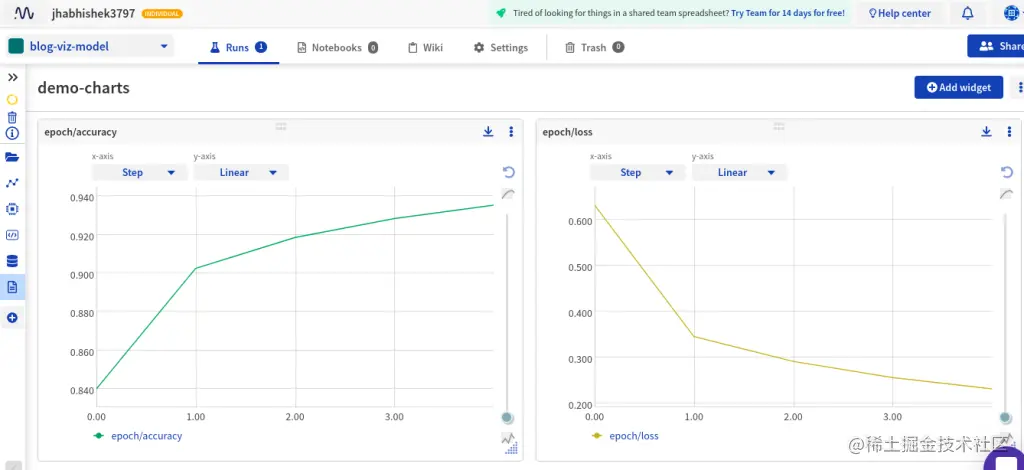Open the Artifacts database icon in sidebar
1024x470 pixels.
coord(12,261)
